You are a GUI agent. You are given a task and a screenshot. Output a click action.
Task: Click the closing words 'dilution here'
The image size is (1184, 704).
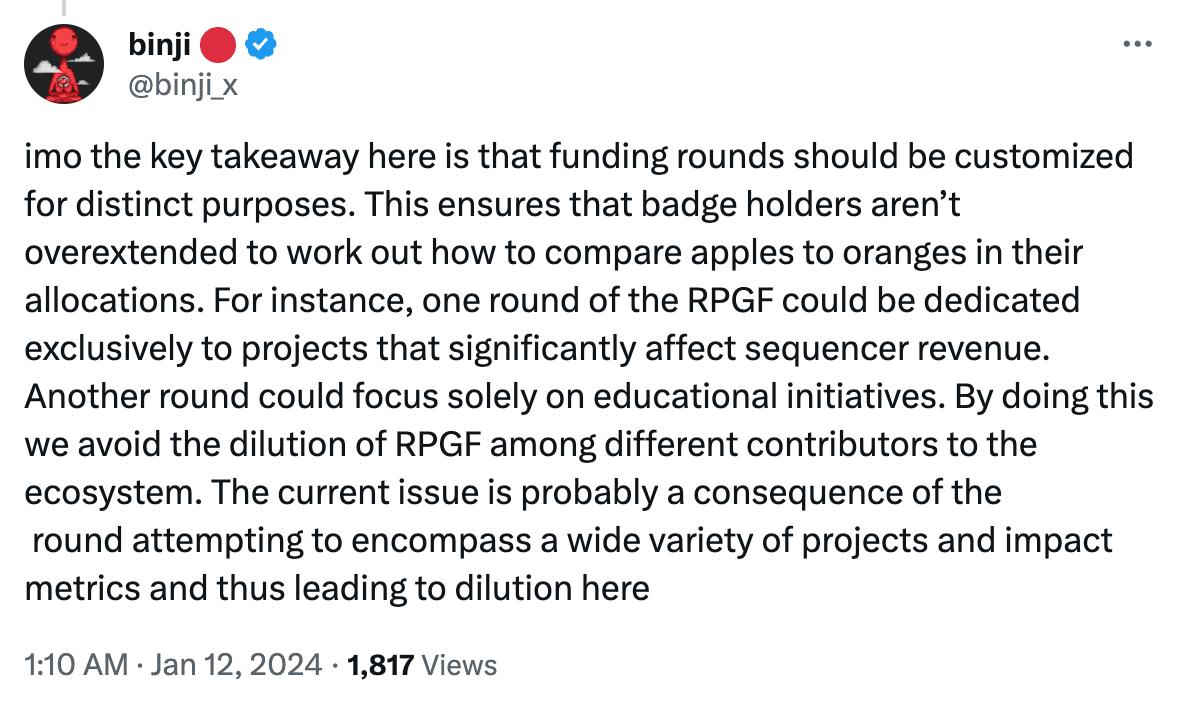[x=552, y=588]
